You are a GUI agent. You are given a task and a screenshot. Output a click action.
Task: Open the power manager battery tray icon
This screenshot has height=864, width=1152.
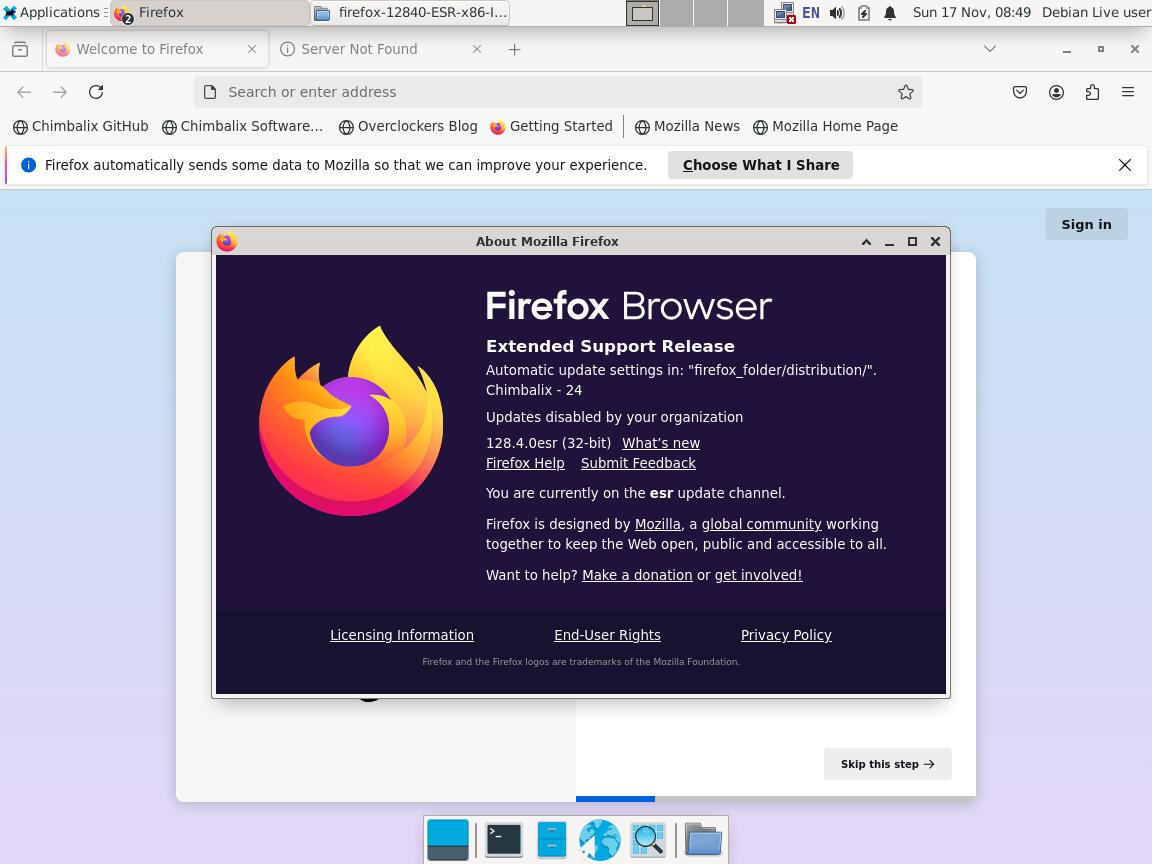tap(863, 12)
